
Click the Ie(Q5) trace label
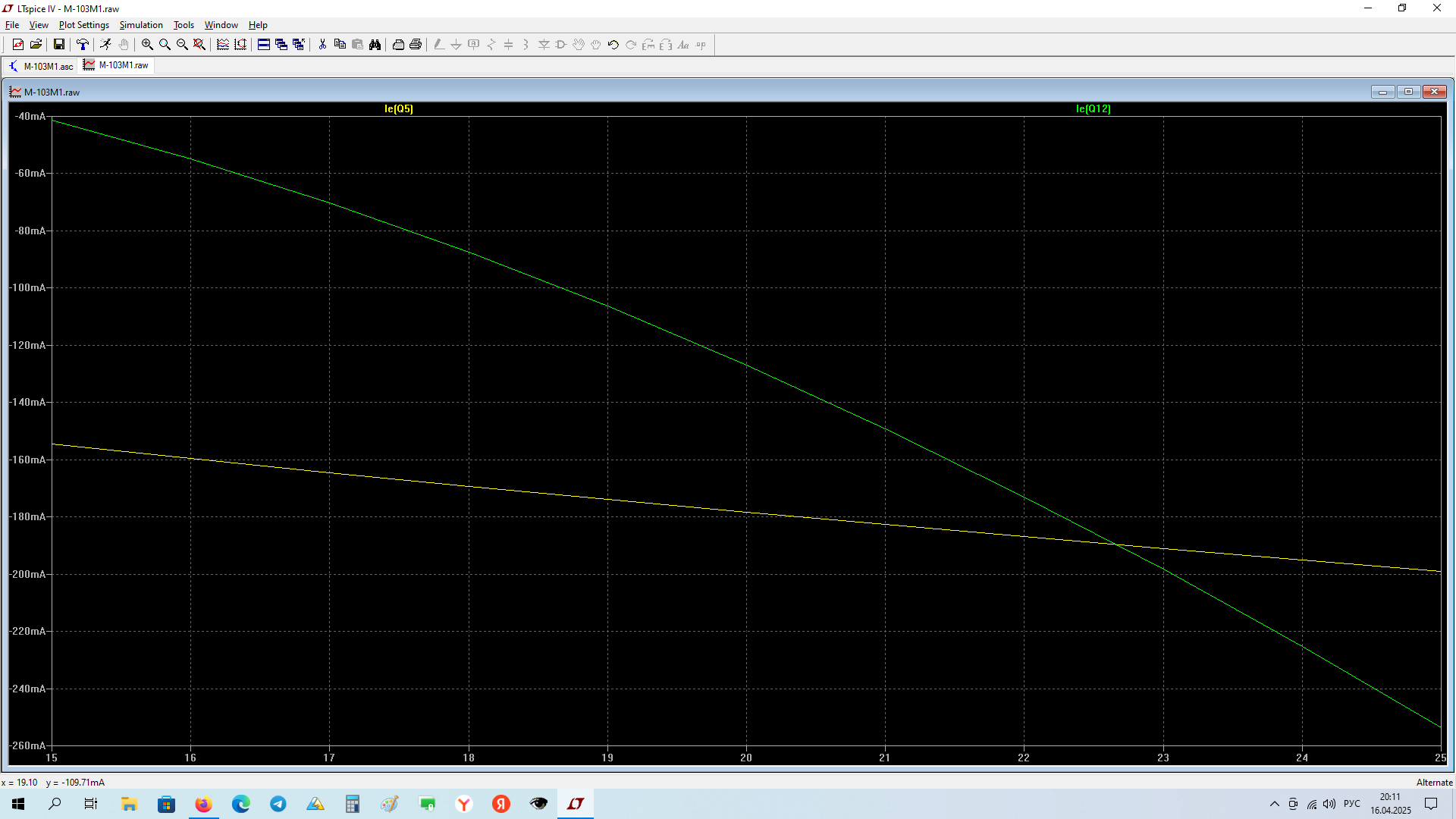click(398, 108)
